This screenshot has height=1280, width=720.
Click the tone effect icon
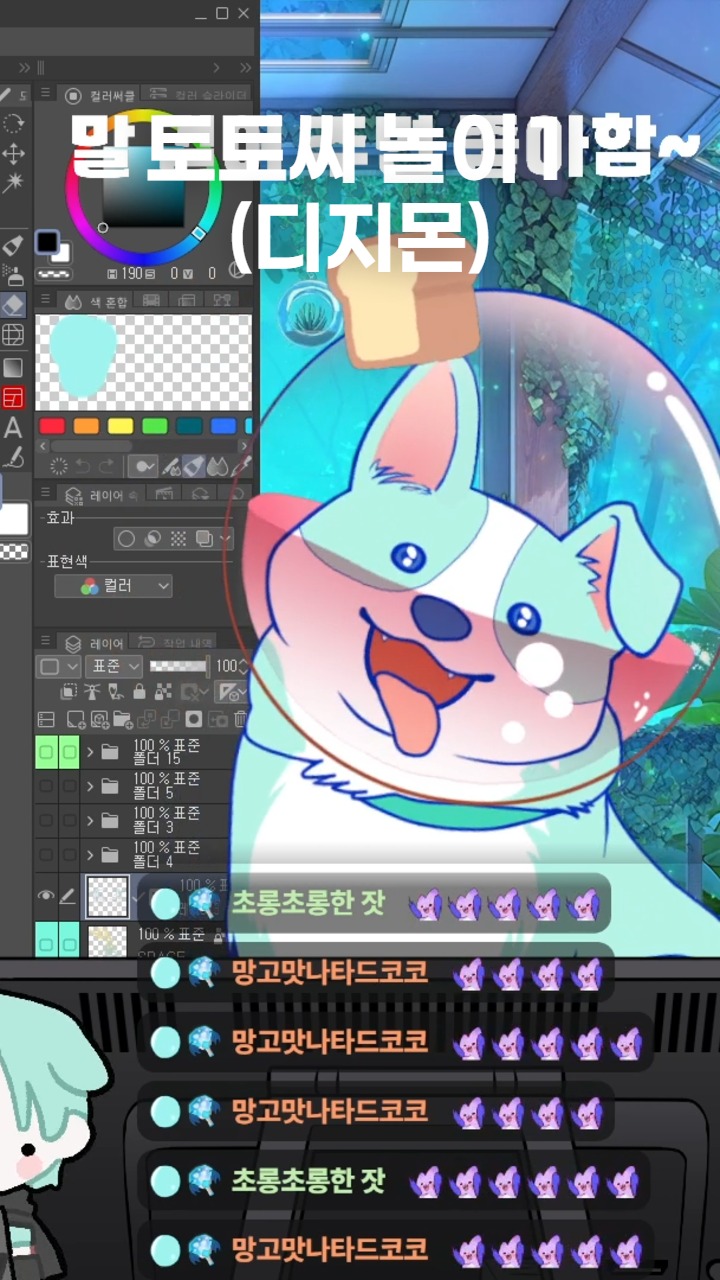pos(178,538)
